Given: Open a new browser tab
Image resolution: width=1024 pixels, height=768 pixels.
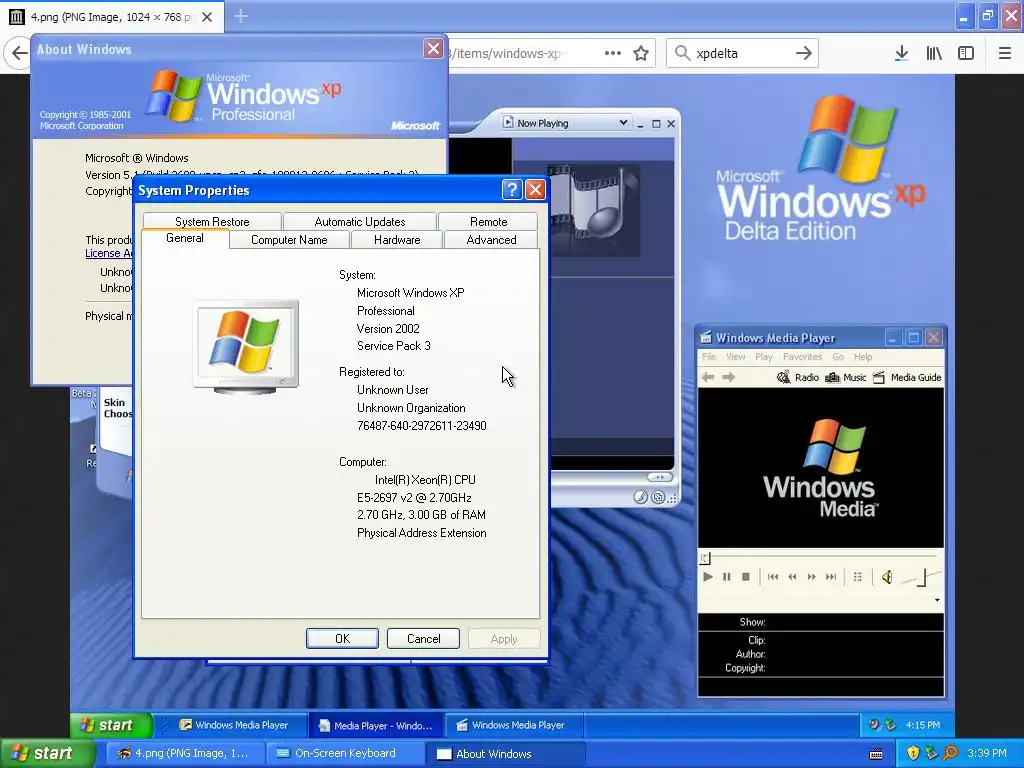Looking at the screenshot, I should (241, 16).
